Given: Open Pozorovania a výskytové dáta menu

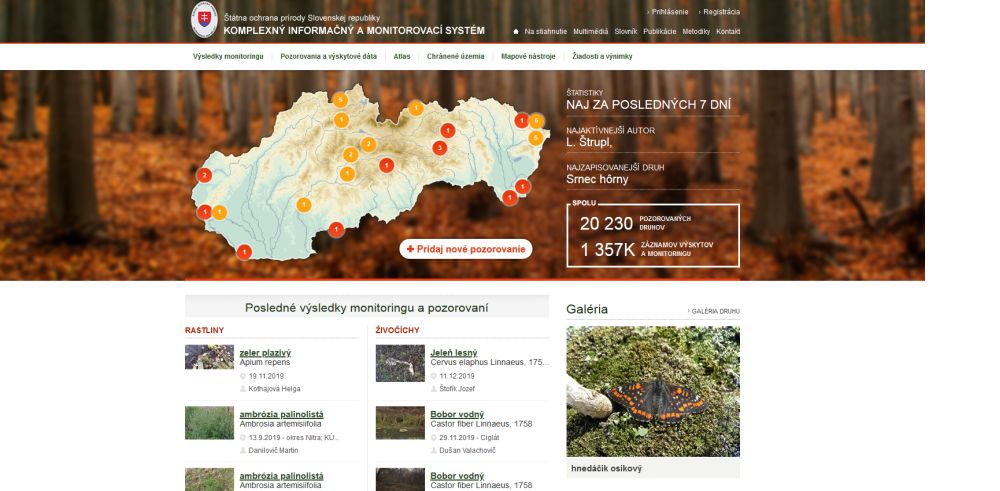Looking at the screenshot, I should tap(328, 56).
